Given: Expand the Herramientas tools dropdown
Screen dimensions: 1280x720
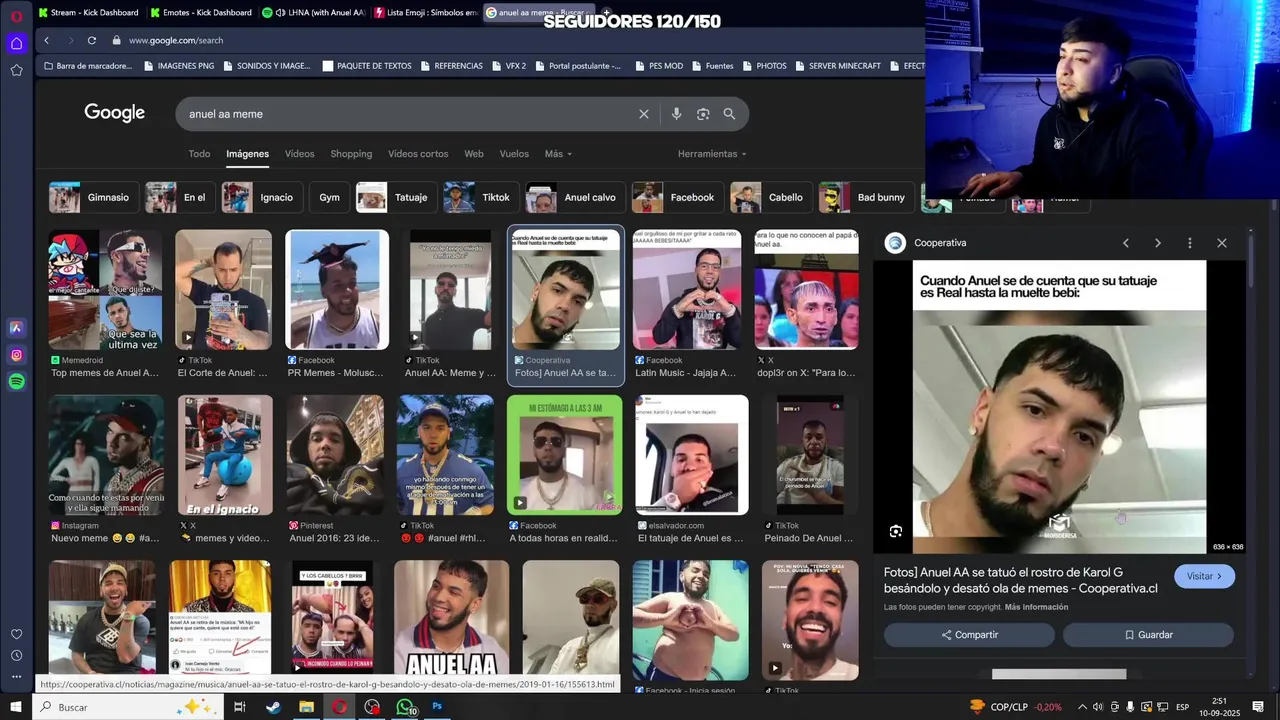Looking at the screenshot, I should point(712,154).
